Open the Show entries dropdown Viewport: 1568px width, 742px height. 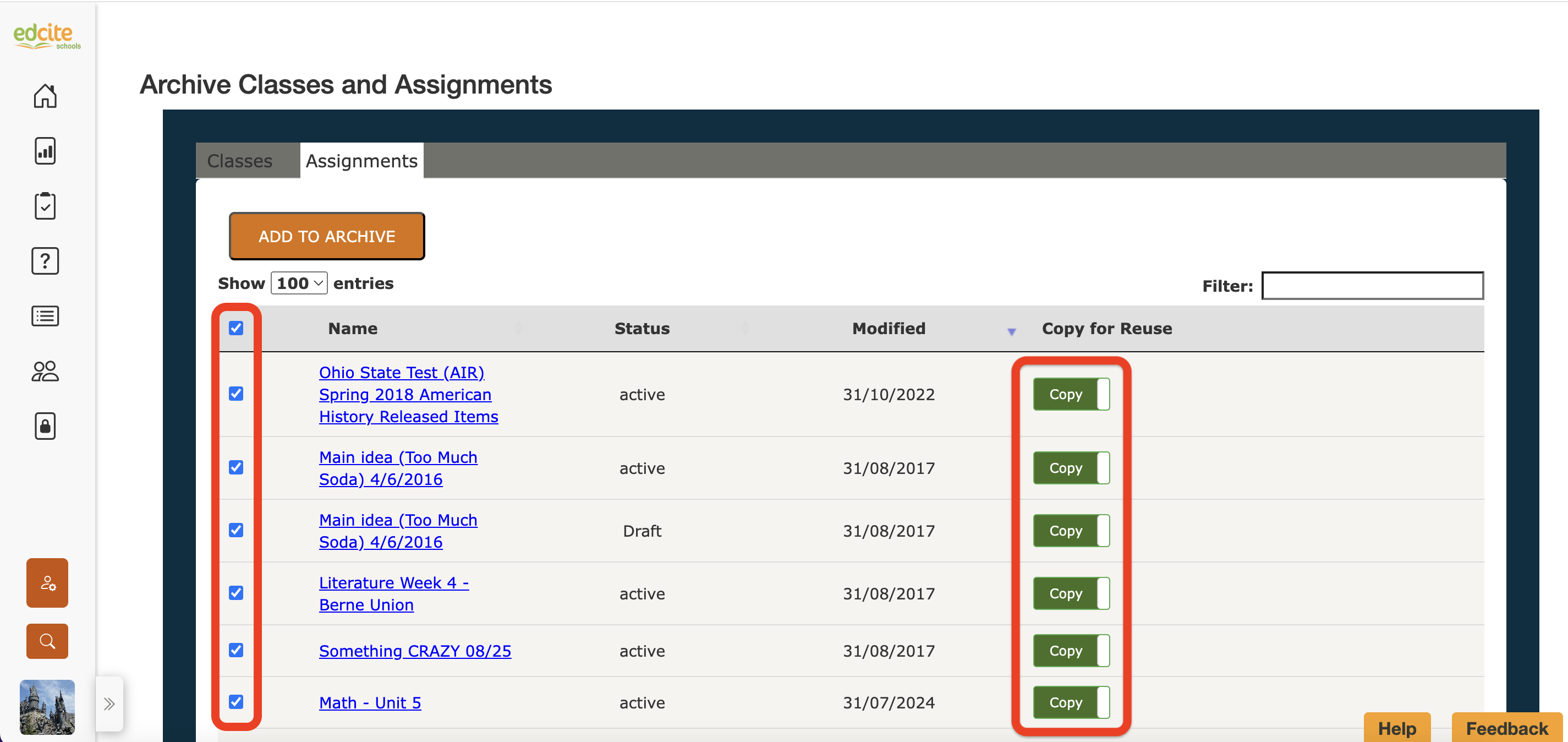(299, 283)
